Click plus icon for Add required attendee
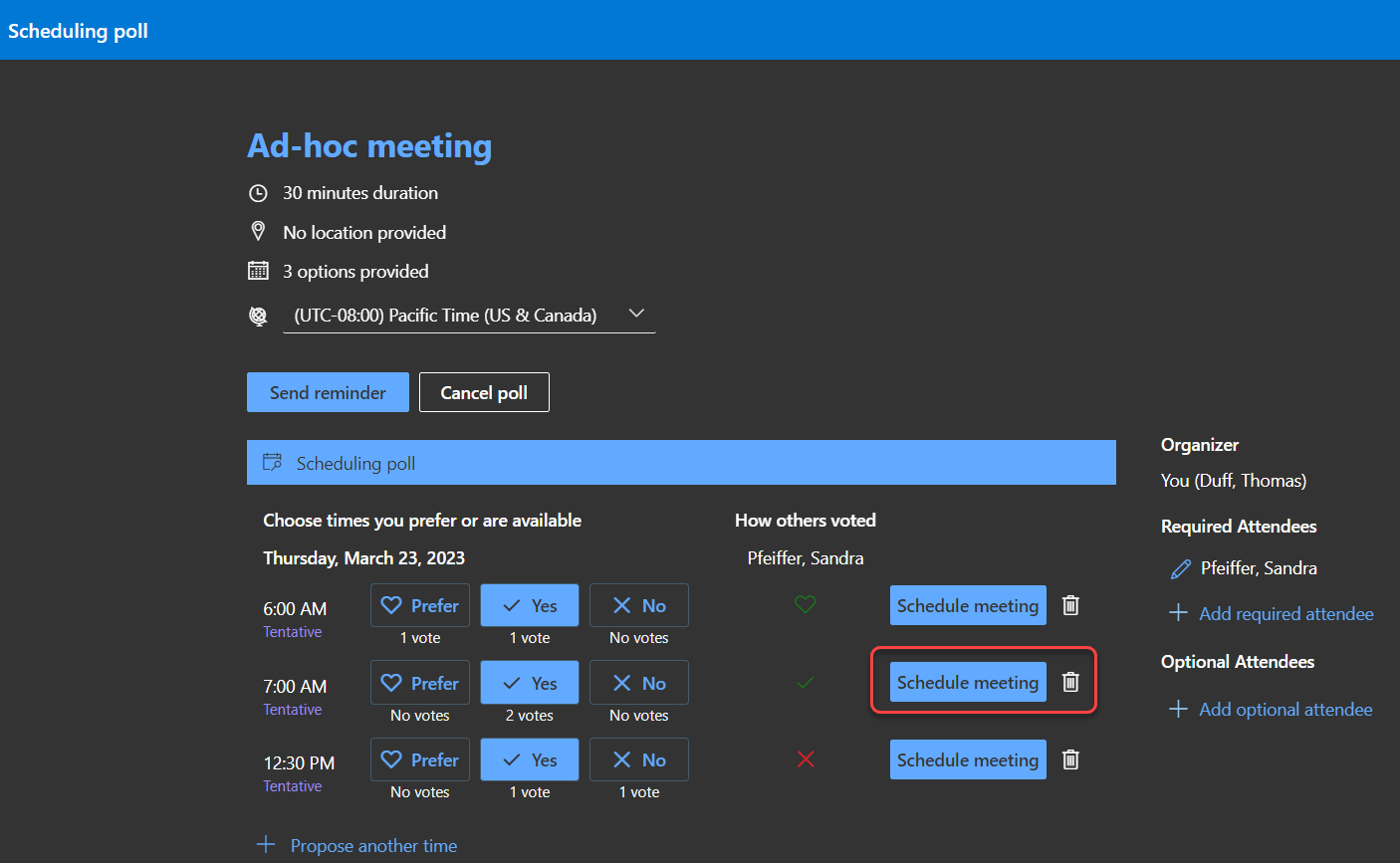This screenshot has height=863, width=1400. pos(1178,613)
